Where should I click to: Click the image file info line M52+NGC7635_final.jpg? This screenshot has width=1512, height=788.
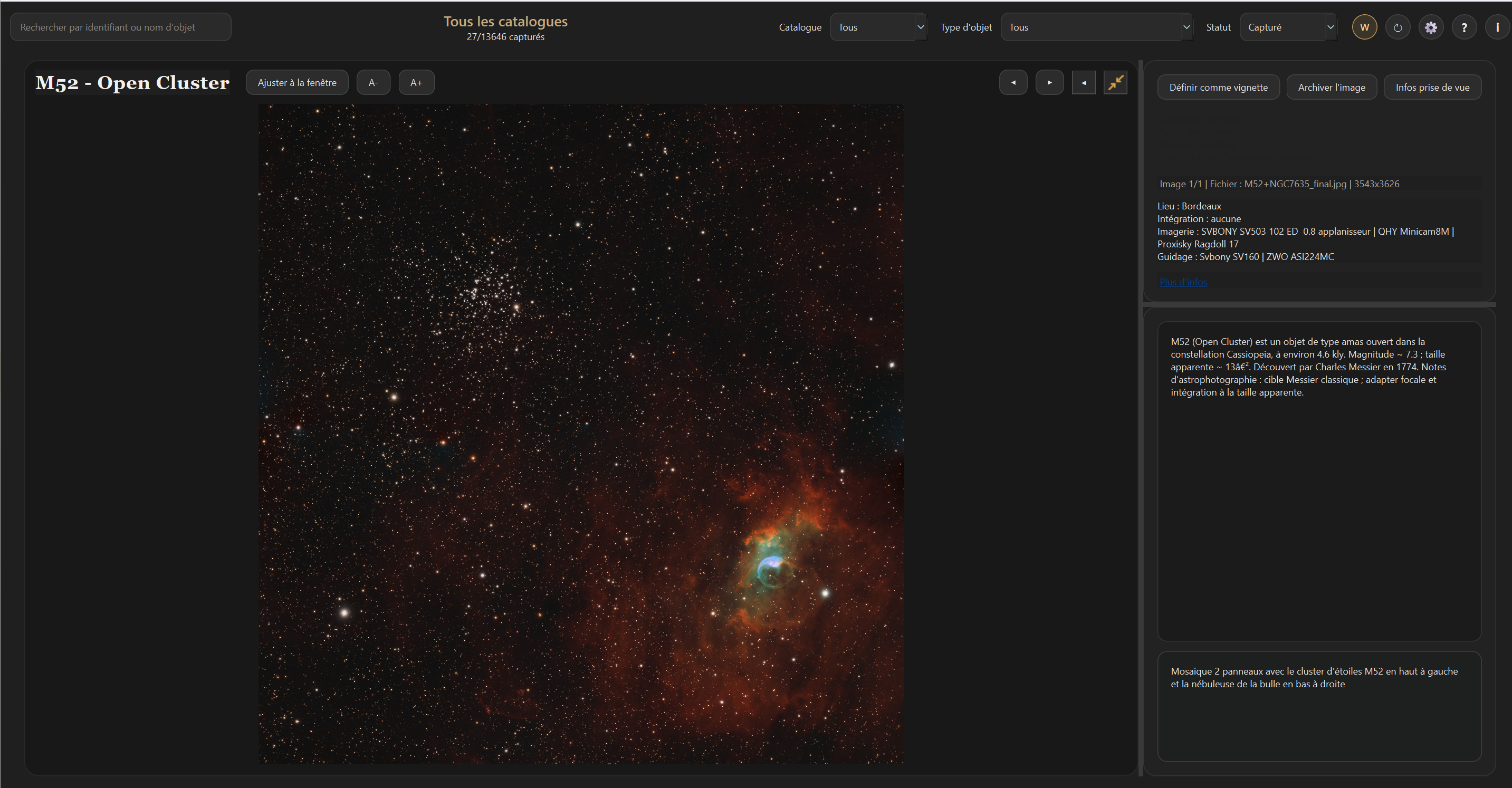tap(1279, 184)
